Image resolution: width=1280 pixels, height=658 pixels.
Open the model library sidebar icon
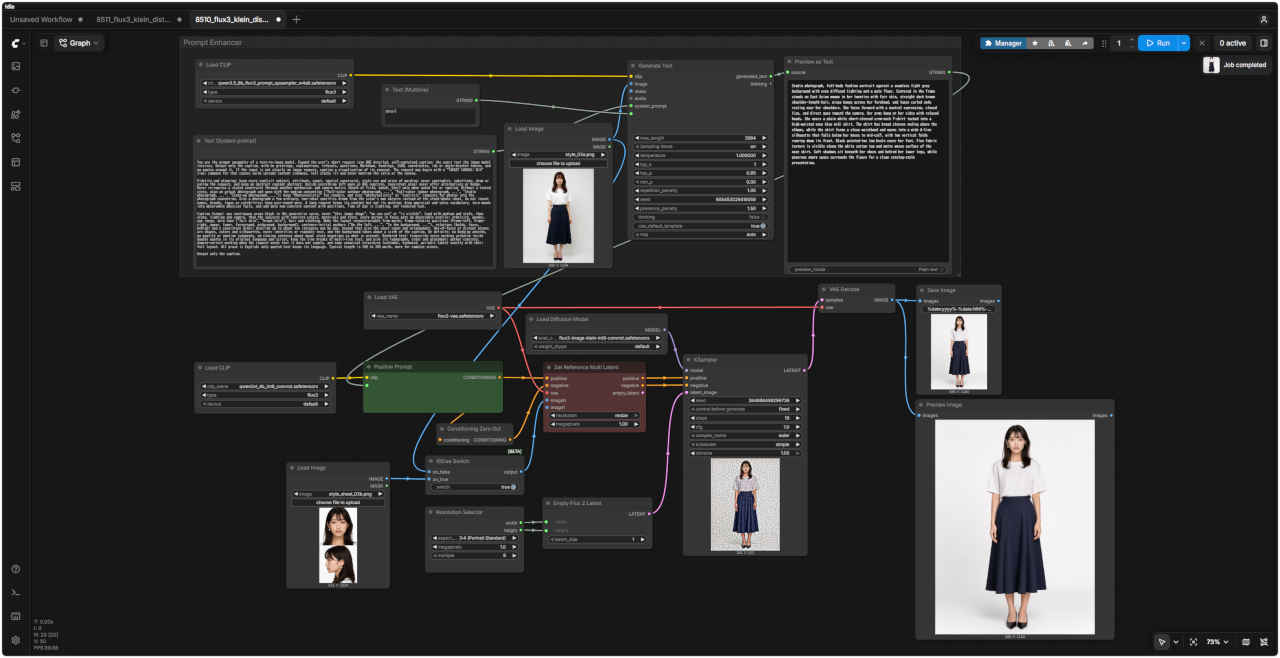(16, 114)
